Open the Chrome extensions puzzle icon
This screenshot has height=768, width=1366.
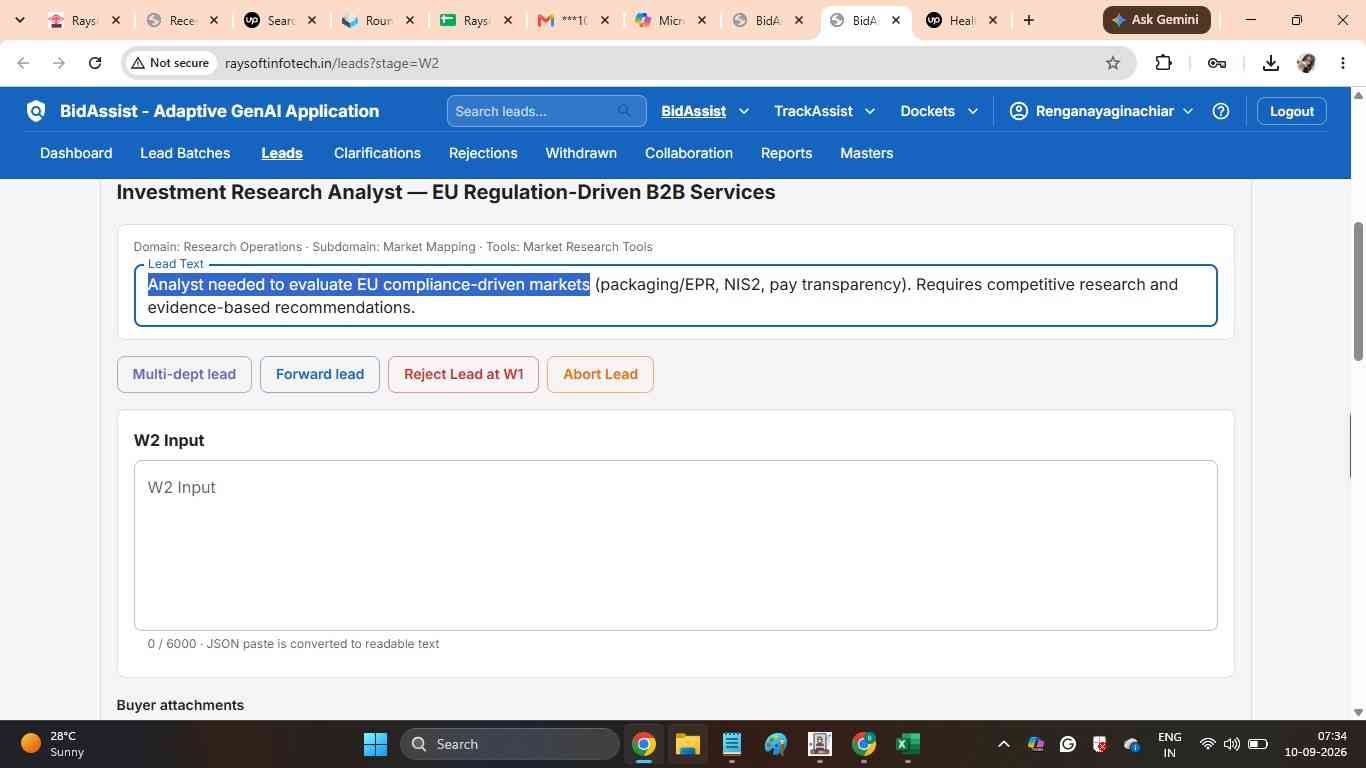click(1163, 63)
